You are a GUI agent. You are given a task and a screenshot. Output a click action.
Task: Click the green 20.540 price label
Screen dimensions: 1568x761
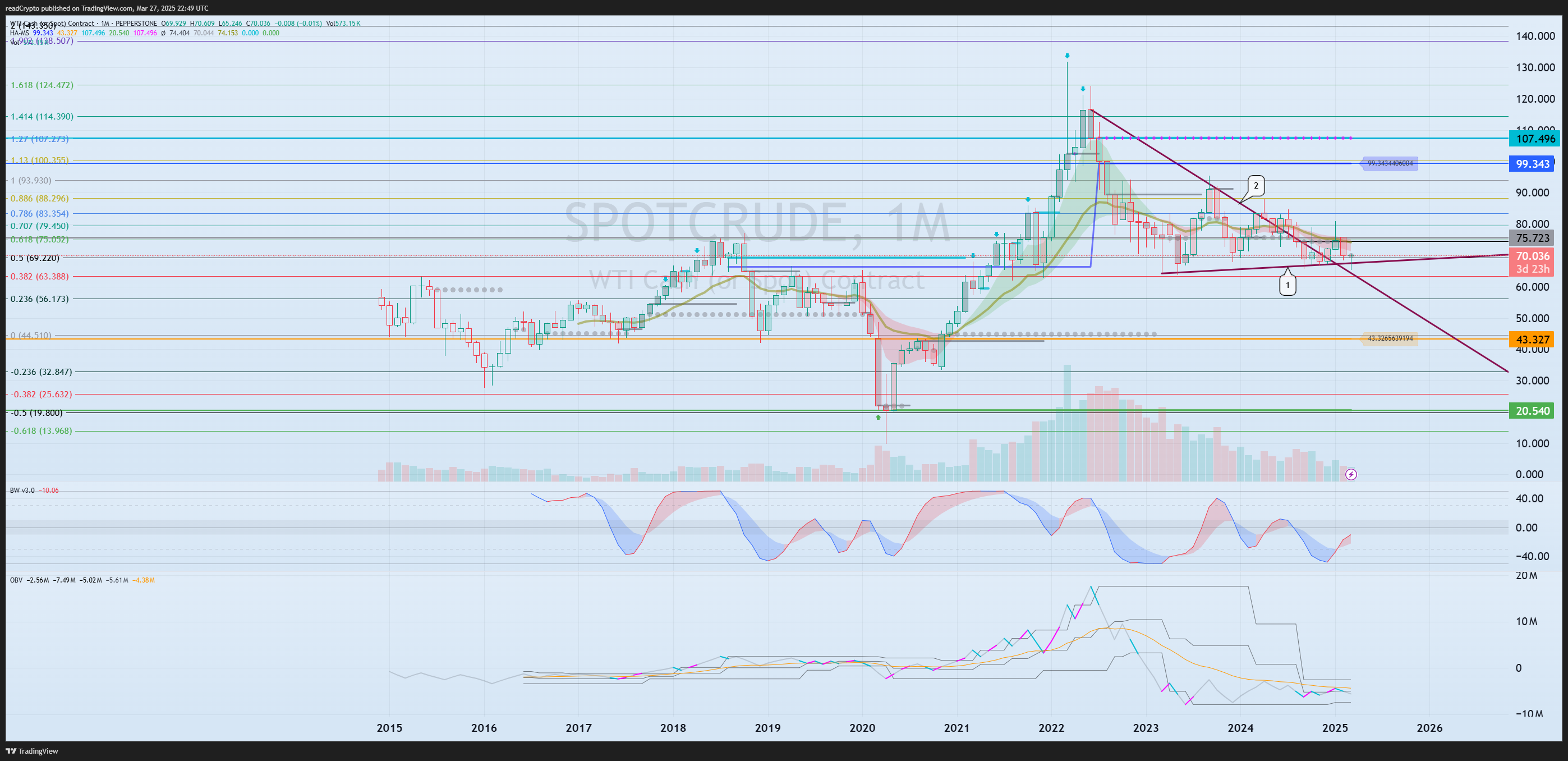tap(1532, 411)
